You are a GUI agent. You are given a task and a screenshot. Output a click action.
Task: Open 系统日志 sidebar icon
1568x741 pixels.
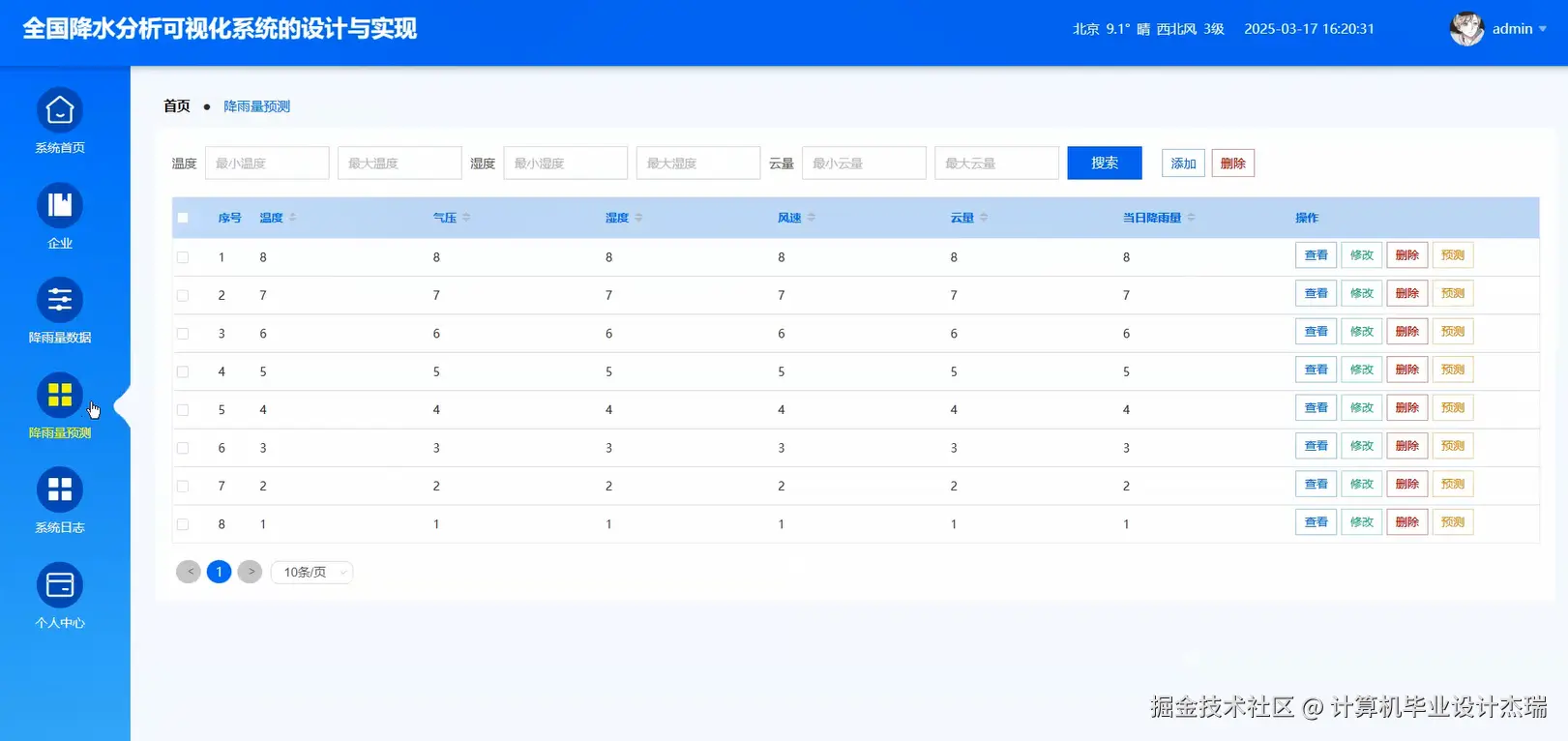(x=60, y=489)
